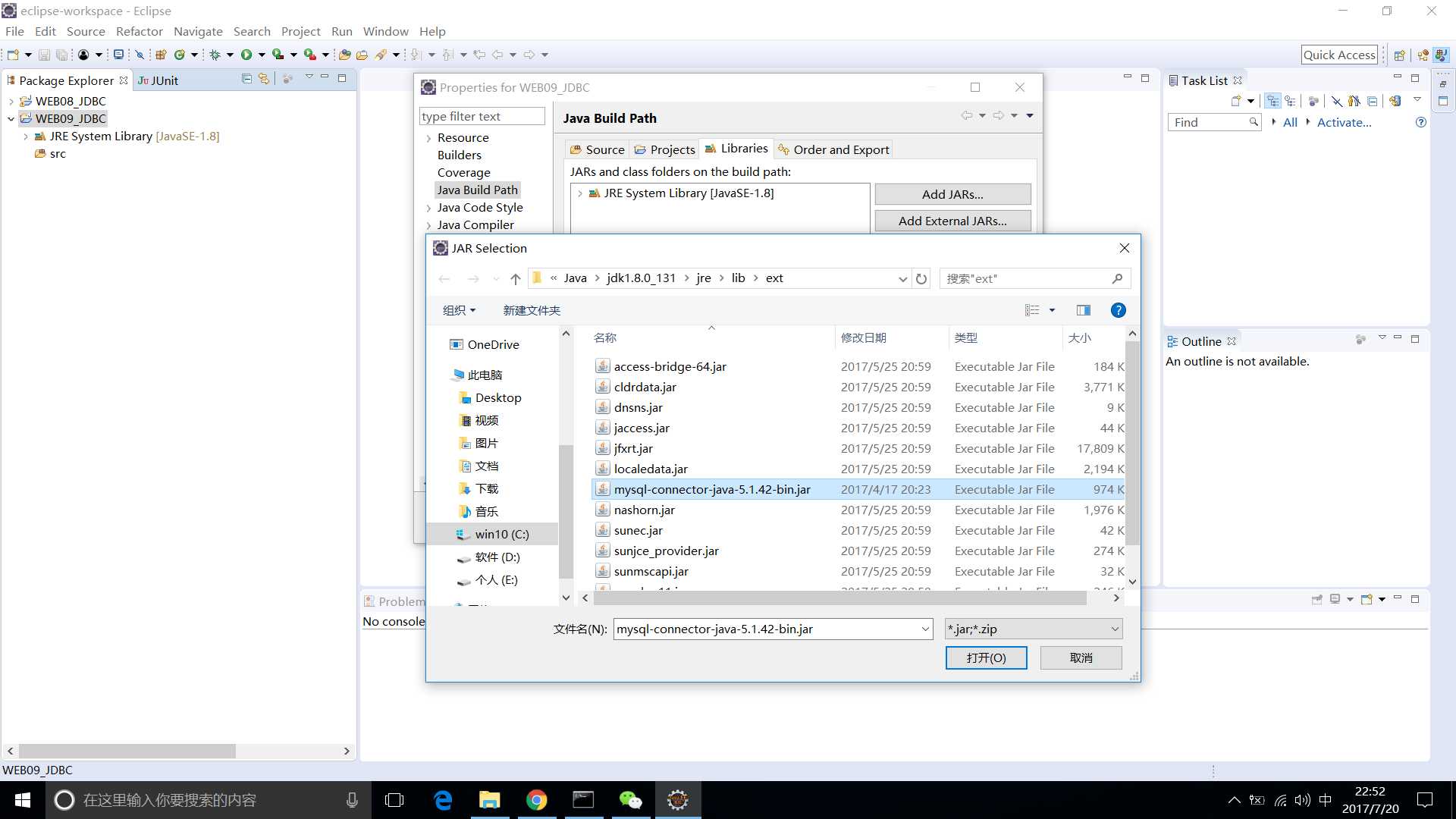Switch to the Order and Export tab
Viewport: 1456px width, 819px height.
pos(833,149)
